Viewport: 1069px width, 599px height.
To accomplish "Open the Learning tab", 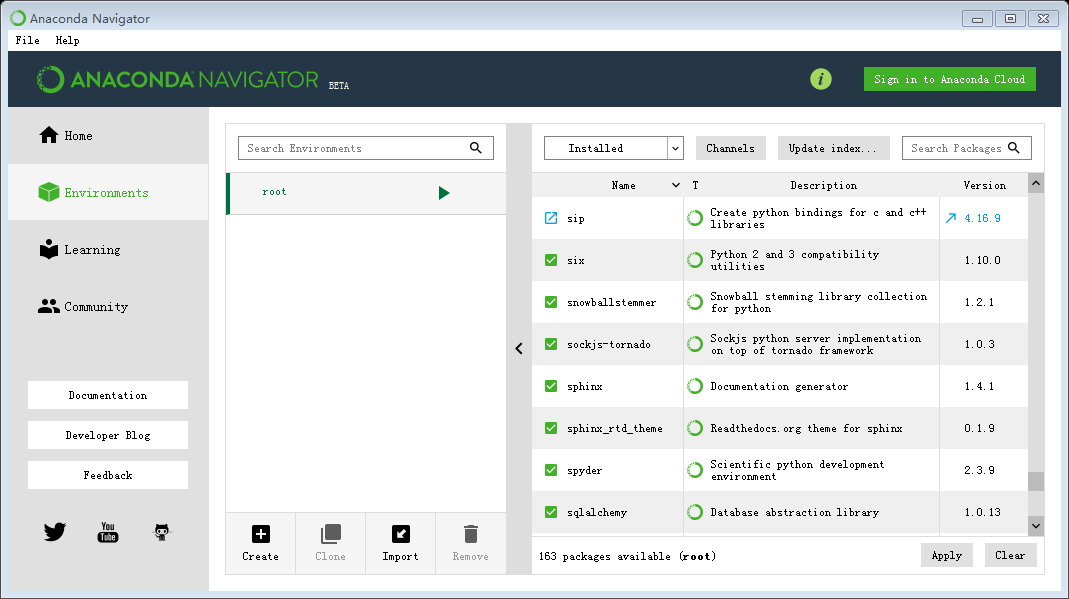I will click(x=108, y=249).
